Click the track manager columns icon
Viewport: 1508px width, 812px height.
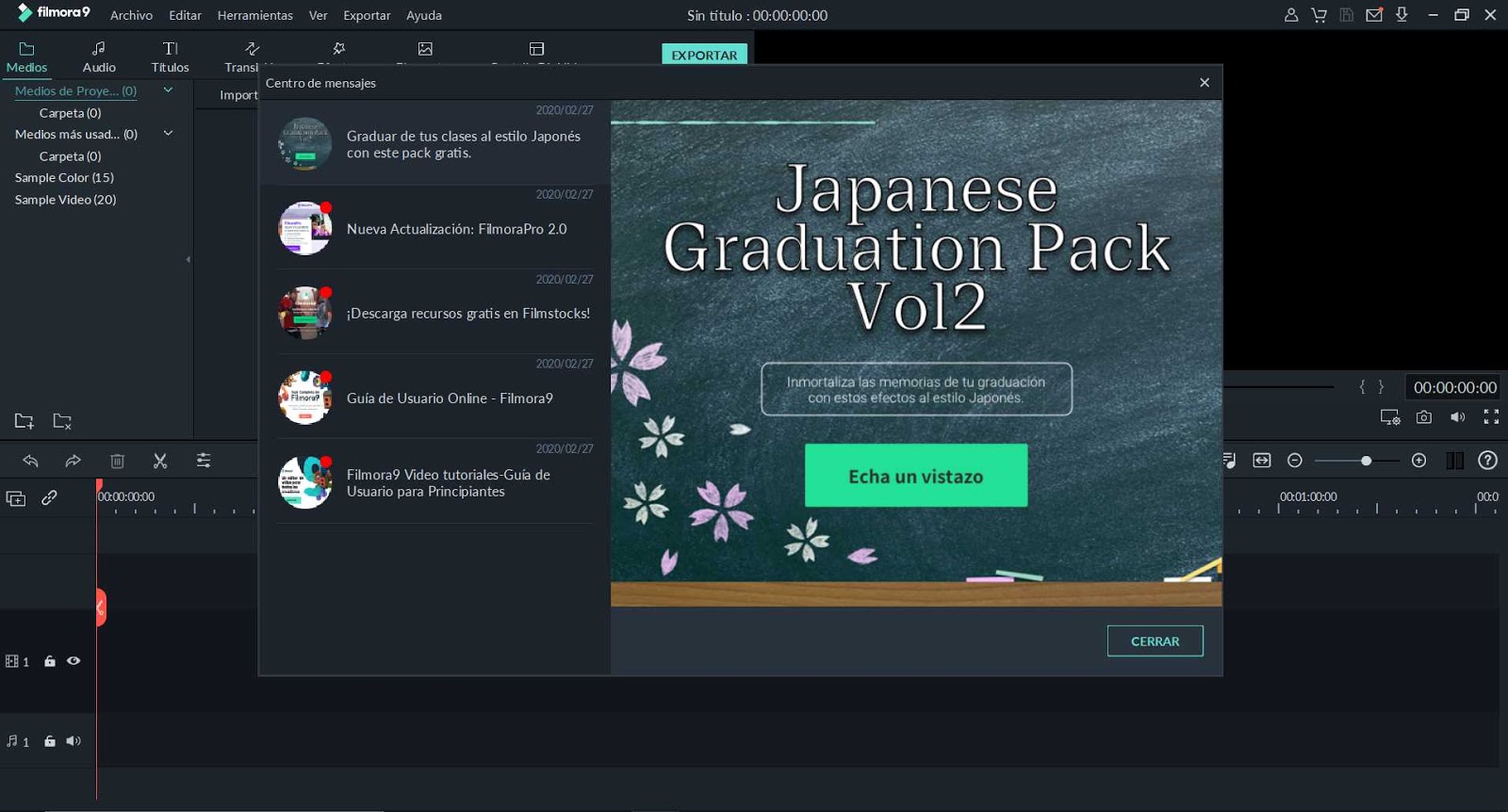point(1455,461)
